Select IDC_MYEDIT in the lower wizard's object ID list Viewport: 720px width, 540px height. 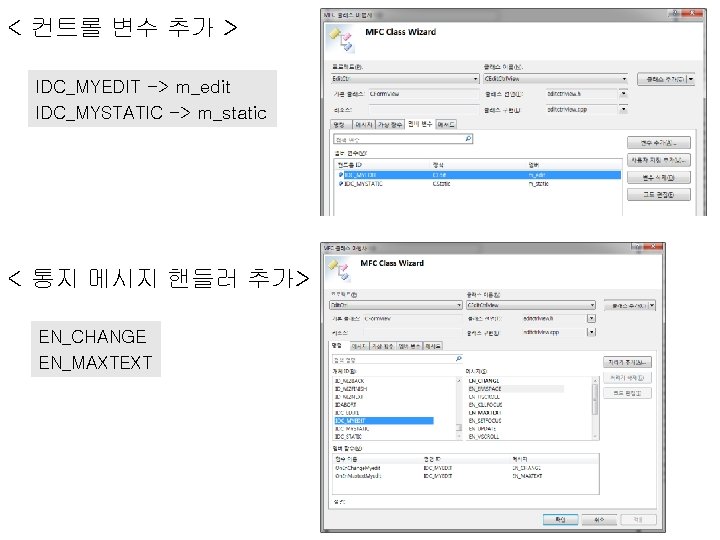tap(384, 421)
